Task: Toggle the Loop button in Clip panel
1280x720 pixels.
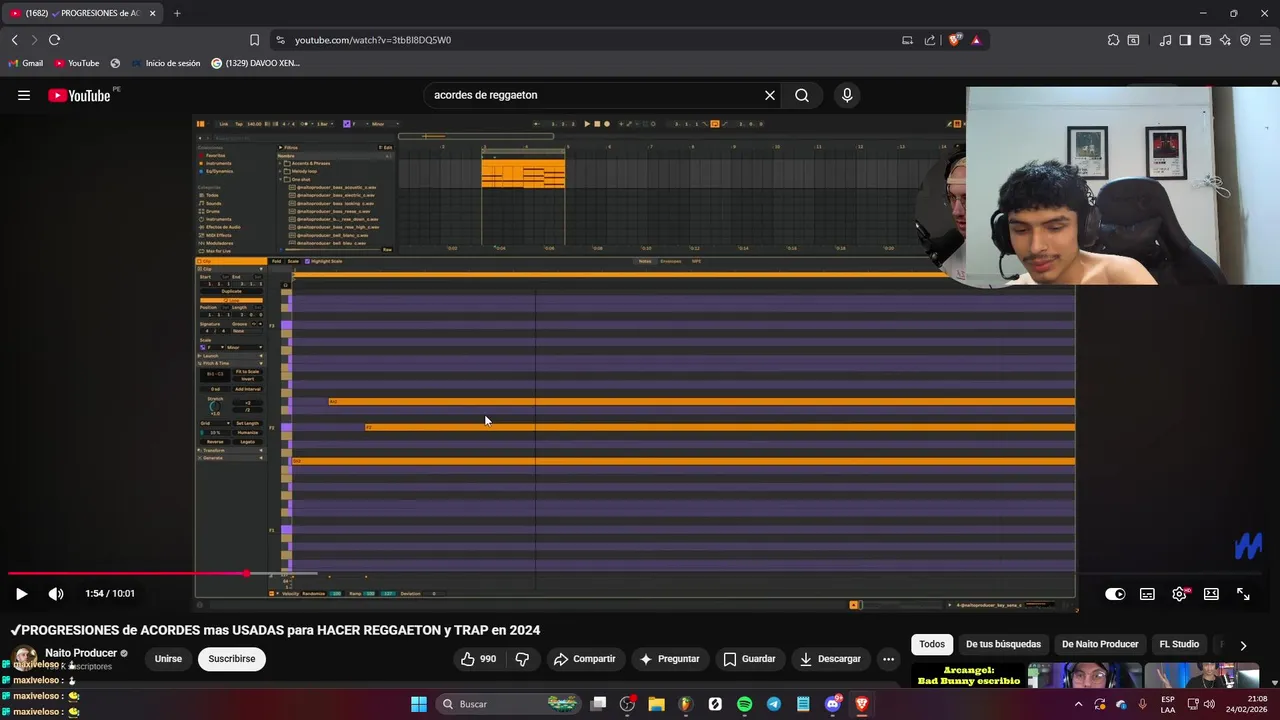Action: (x=231, y=300)
